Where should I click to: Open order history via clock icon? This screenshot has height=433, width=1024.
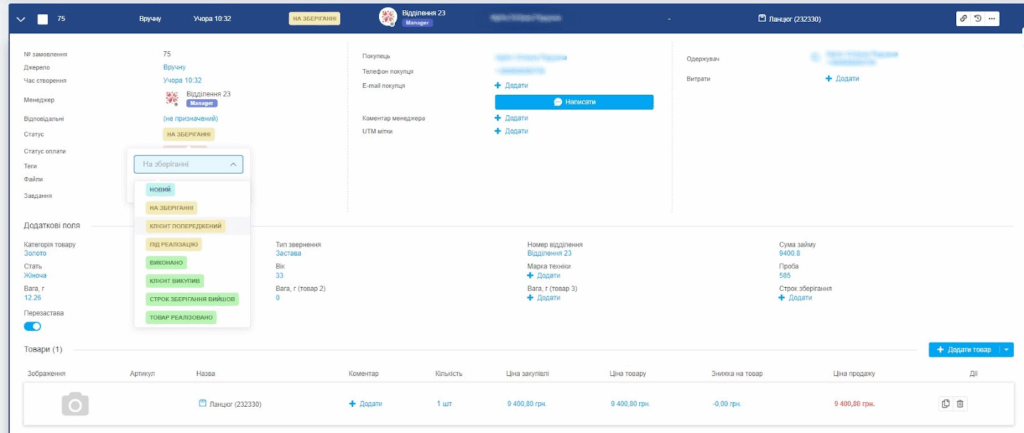tap(977, 19)
